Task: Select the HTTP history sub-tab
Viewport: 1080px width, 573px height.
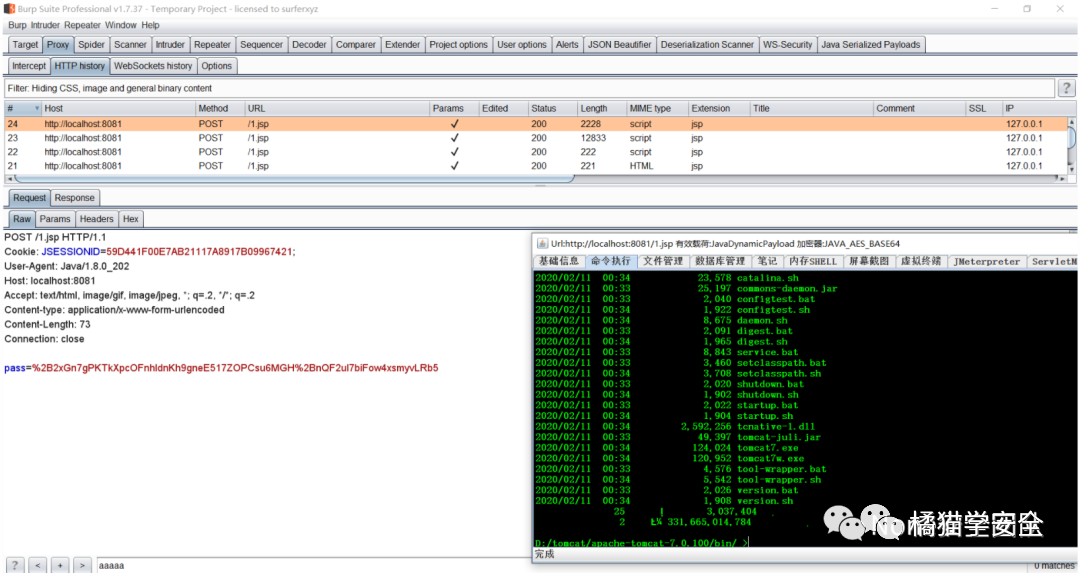Action: pyautogui.click(x=79, y=66)
